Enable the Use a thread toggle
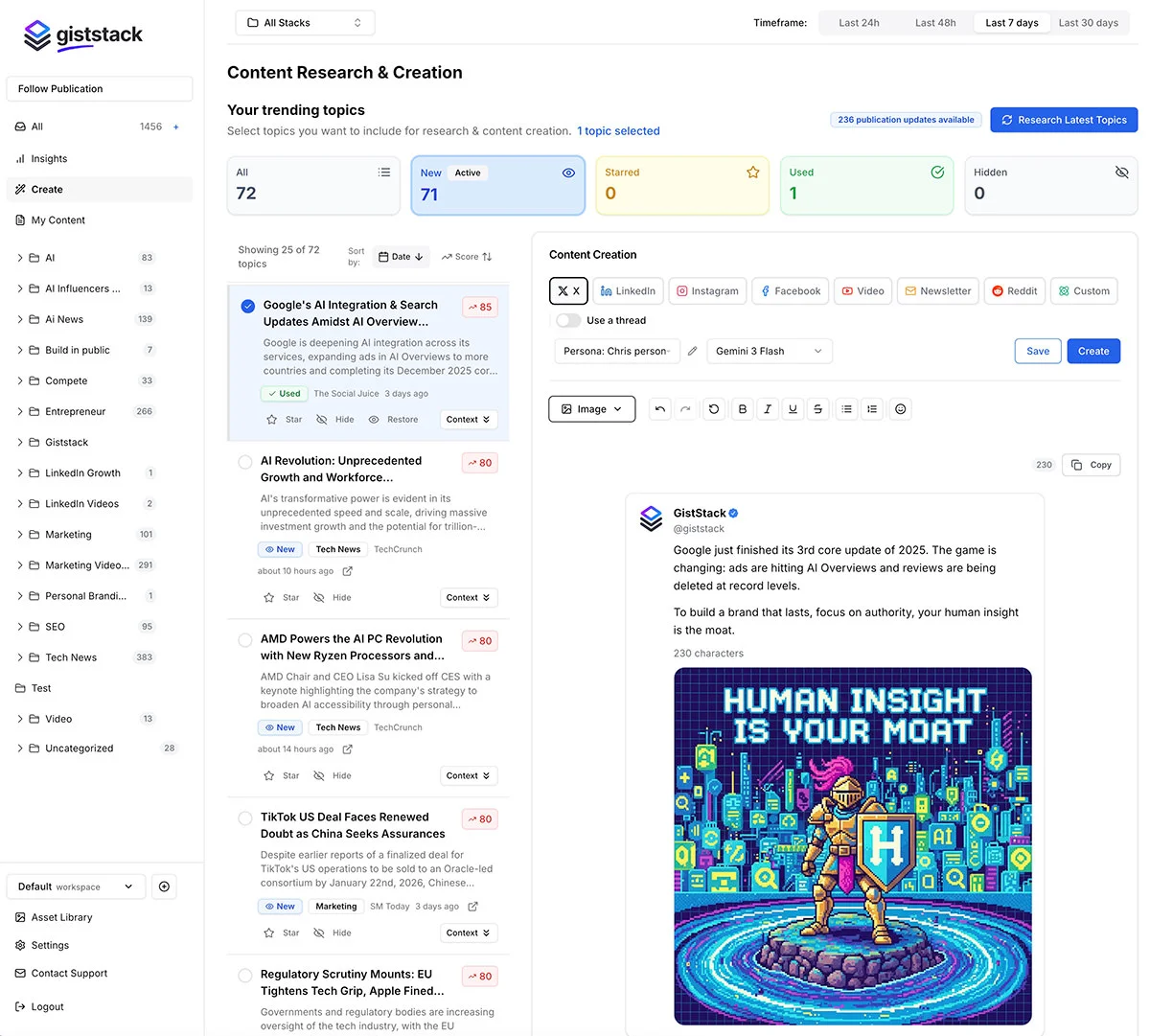1150x1036 pixels. [x=568, y=321]
